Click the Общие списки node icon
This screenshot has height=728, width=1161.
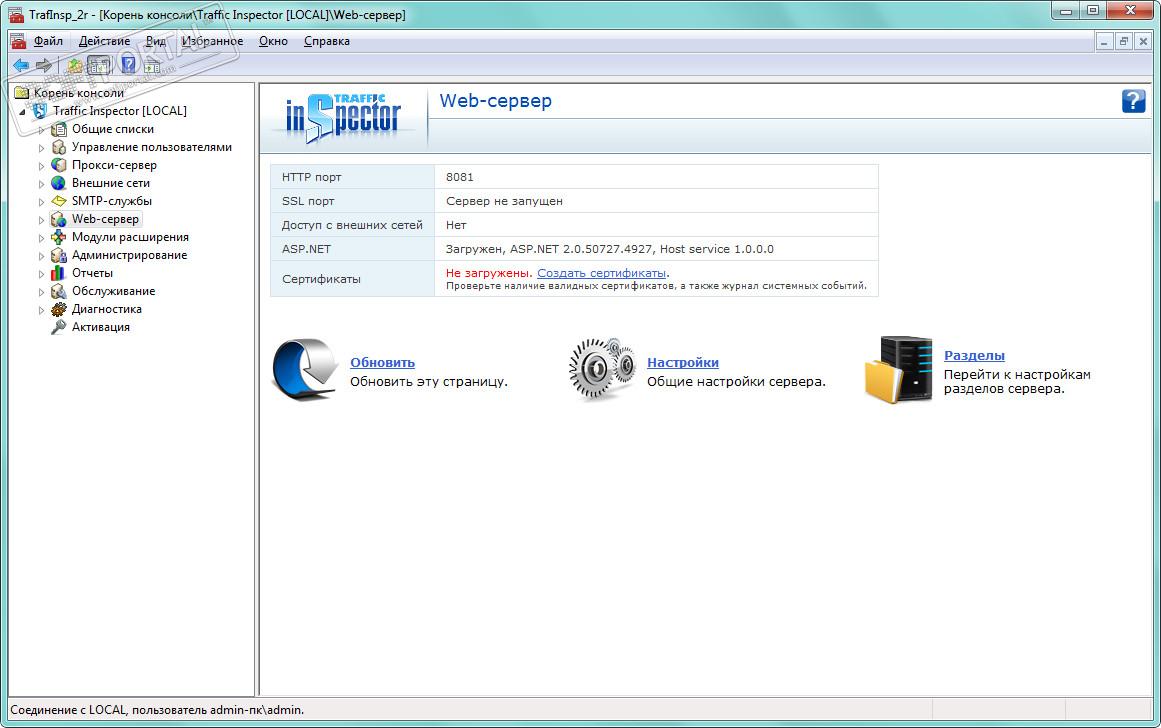(58, 129)
